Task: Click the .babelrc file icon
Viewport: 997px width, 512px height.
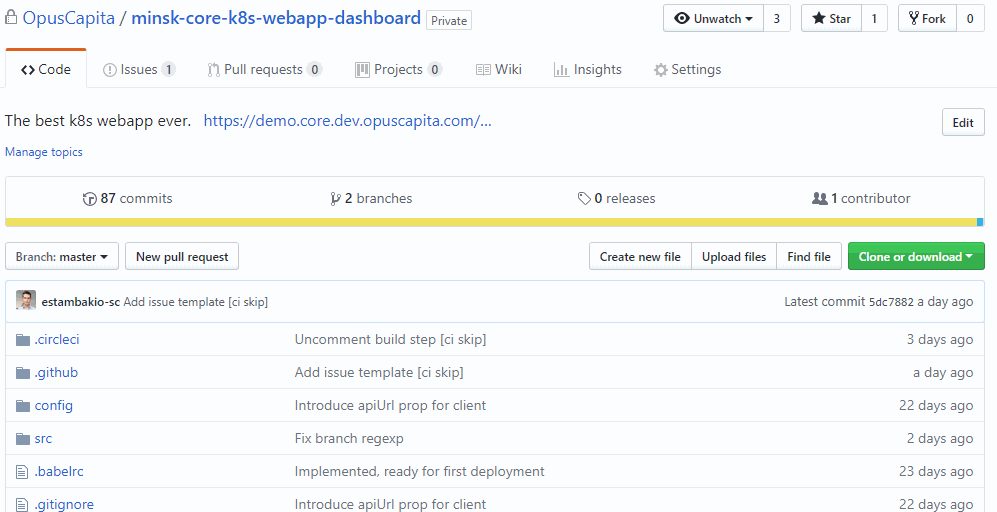Action: 23,472
